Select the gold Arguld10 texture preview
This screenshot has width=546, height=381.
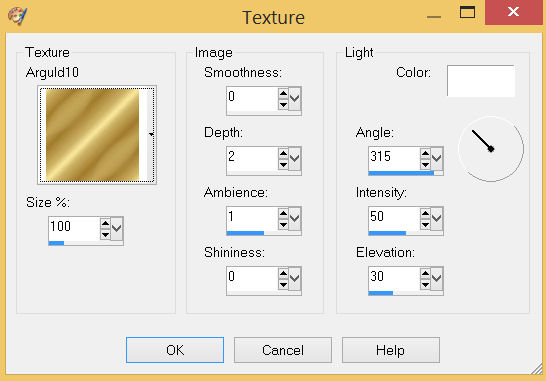tap(92, 134)
